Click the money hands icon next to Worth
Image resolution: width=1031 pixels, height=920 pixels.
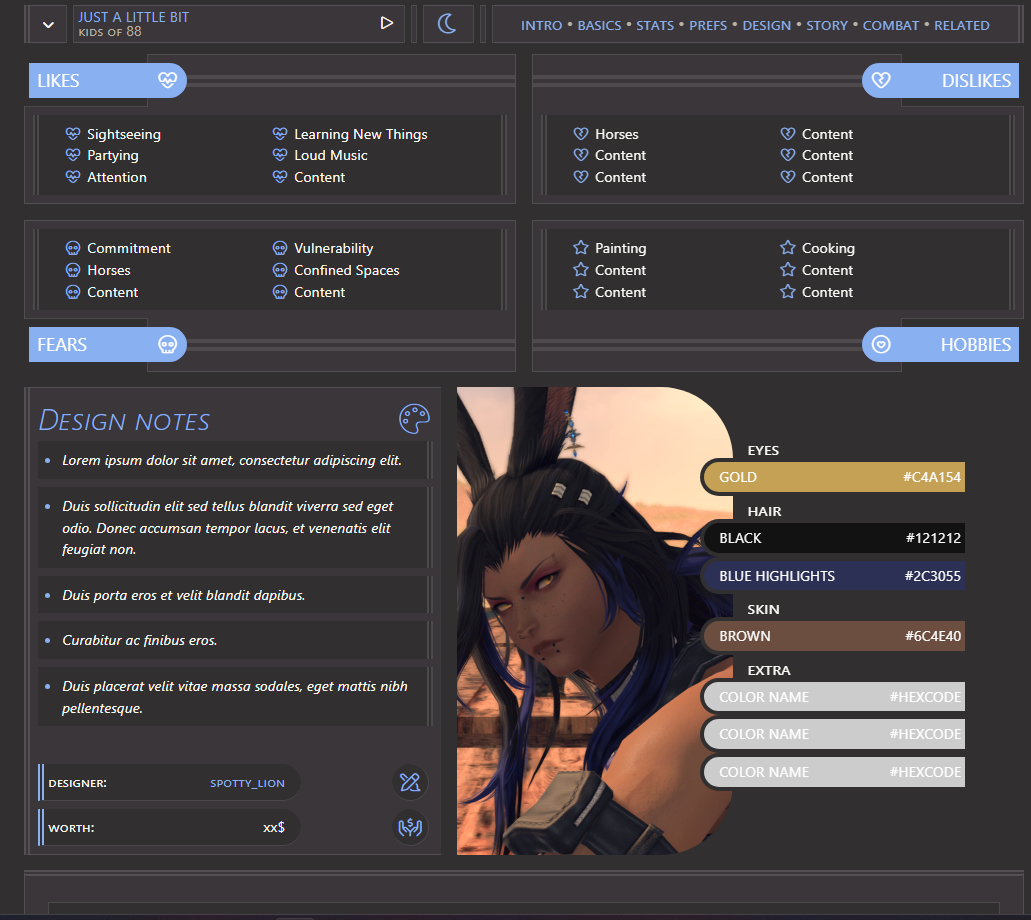[409, 828]
